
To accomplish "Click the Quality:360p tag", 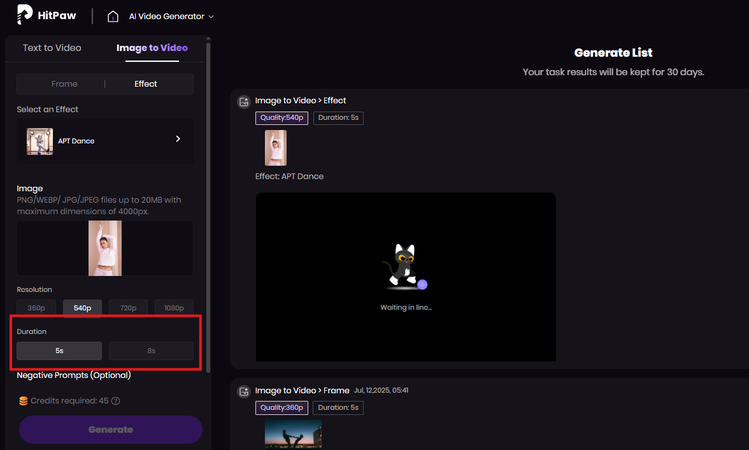I will click(282, 408).
